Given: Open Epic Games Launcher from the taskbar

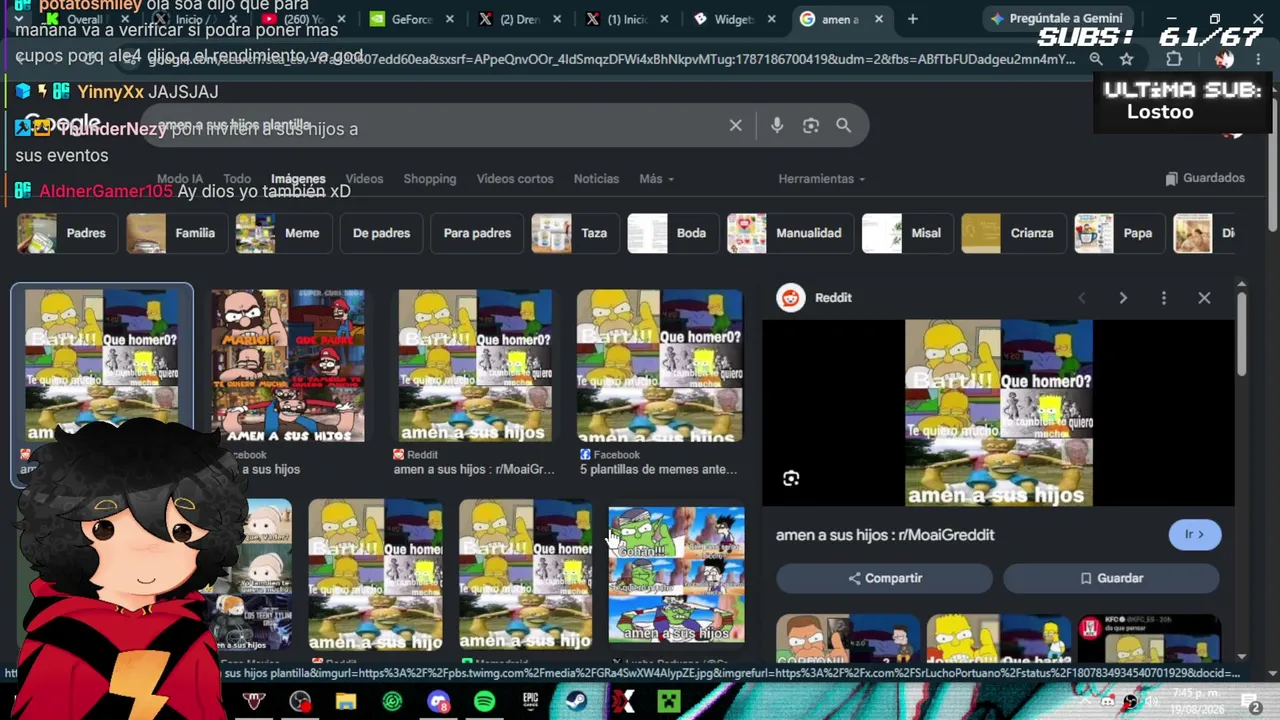Looking at the screenshot, I should (x=530, y=702).
